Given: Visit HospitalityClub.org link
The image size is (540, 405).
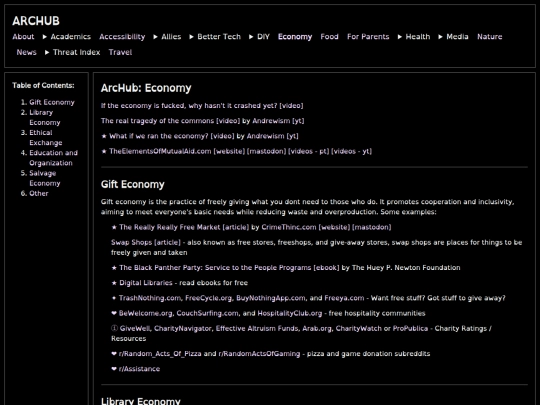Looking at the screenshot, I should click(290, 313).
